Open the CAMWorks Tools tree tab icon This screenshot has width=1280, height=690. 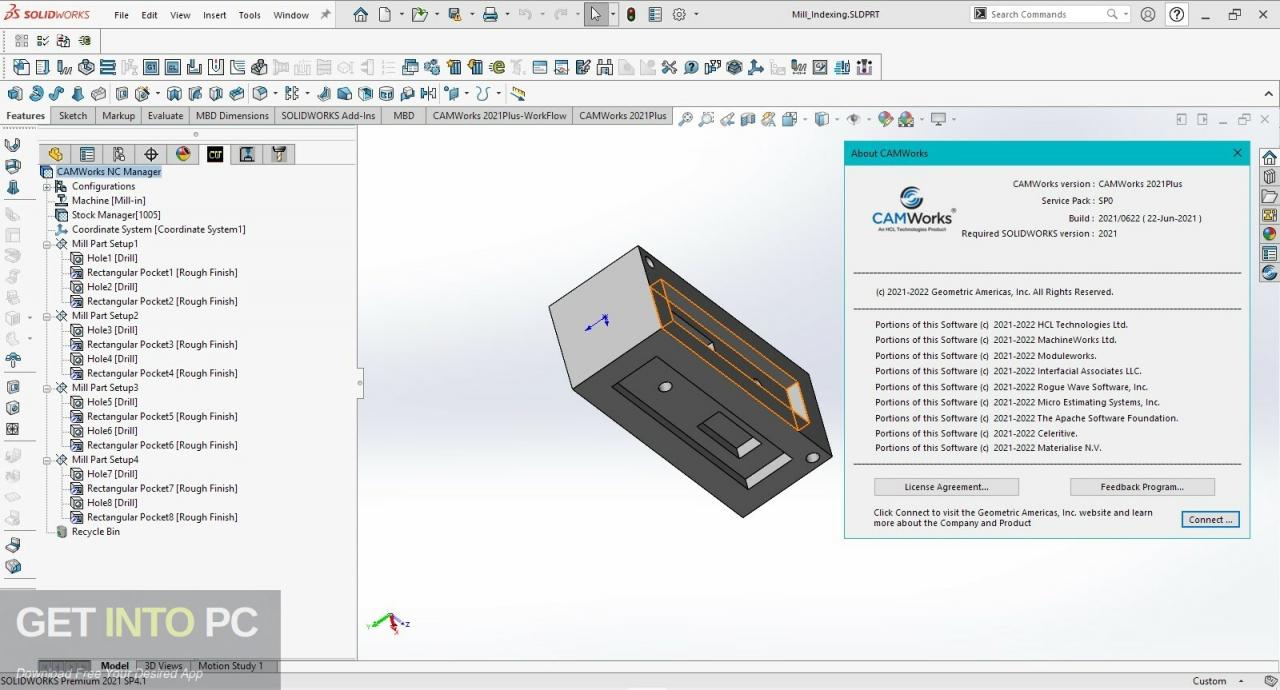point(279,154)
